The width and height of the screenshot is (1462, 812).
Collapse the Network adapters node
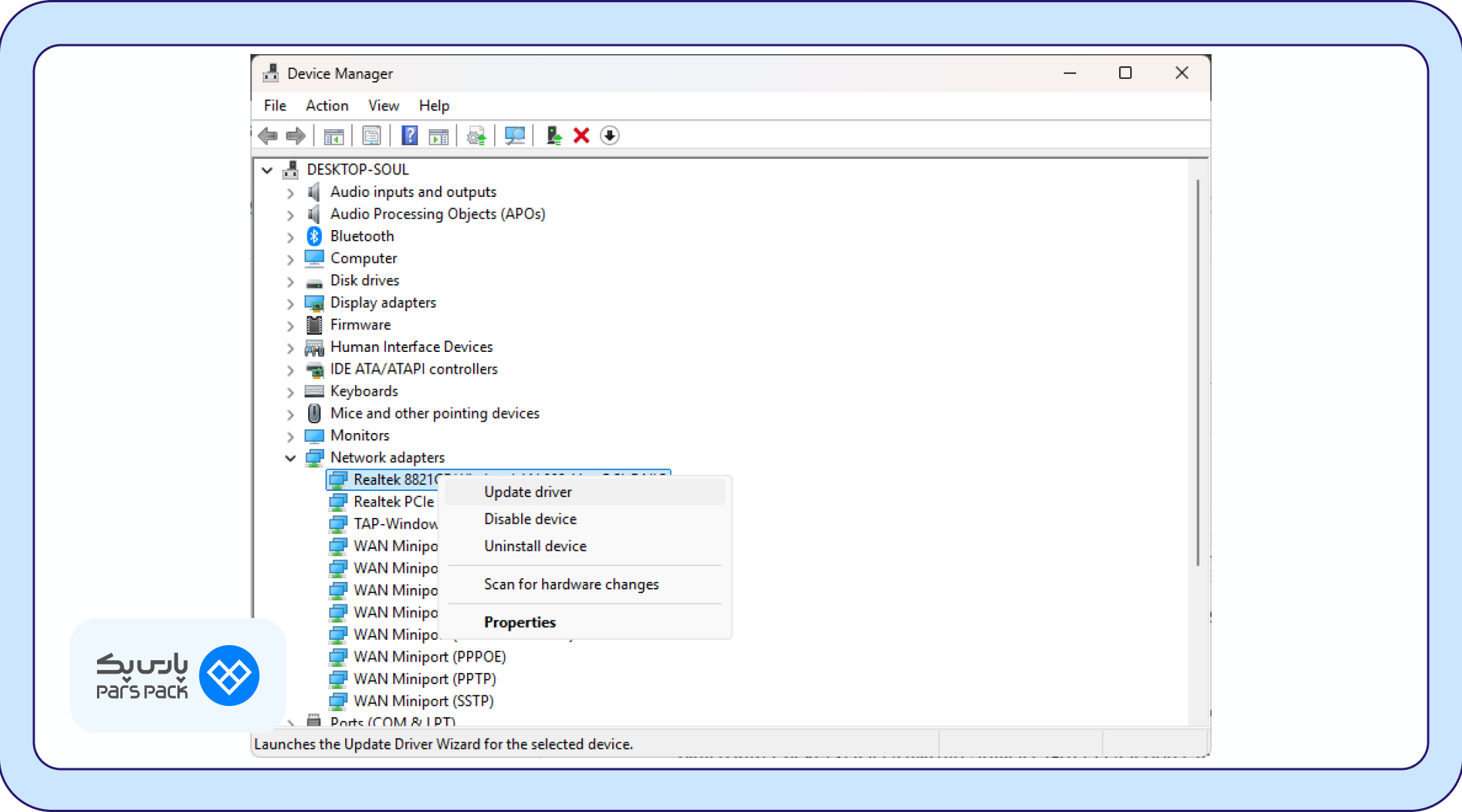290,458
